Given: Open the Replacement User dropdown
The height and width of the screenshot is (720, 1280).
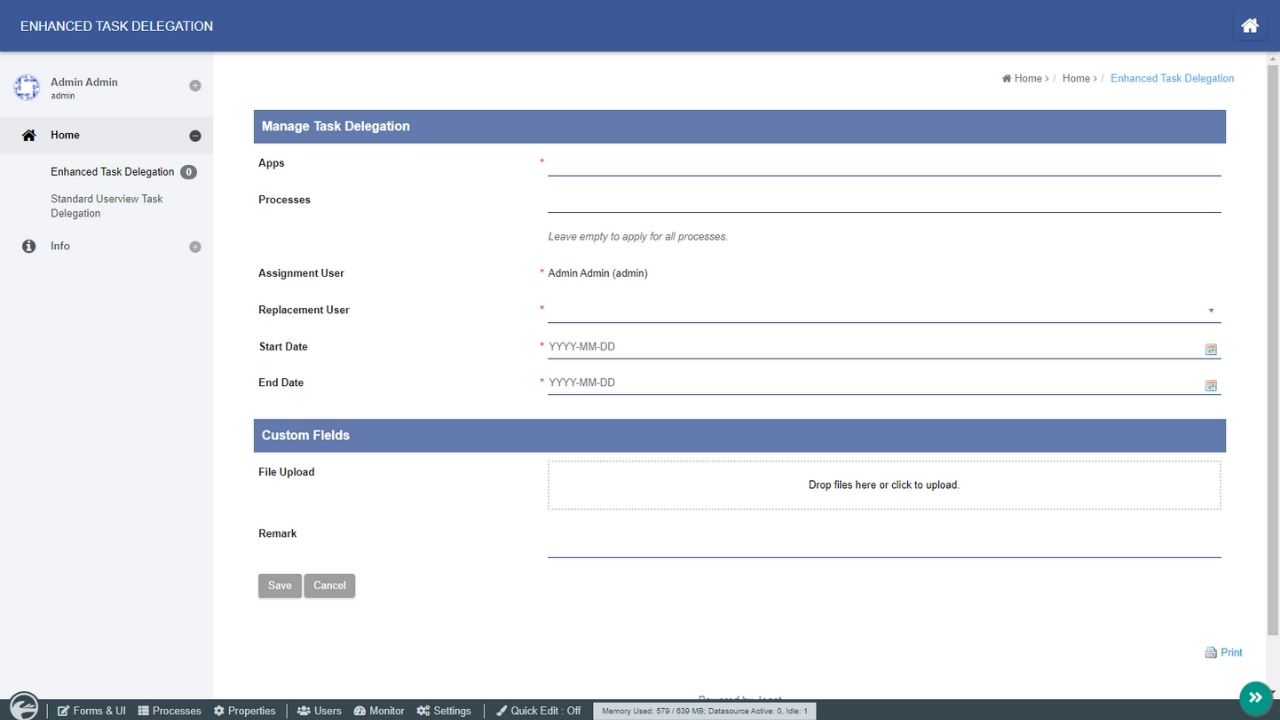Looking at the screenshot, I should (x=883, y=311).
